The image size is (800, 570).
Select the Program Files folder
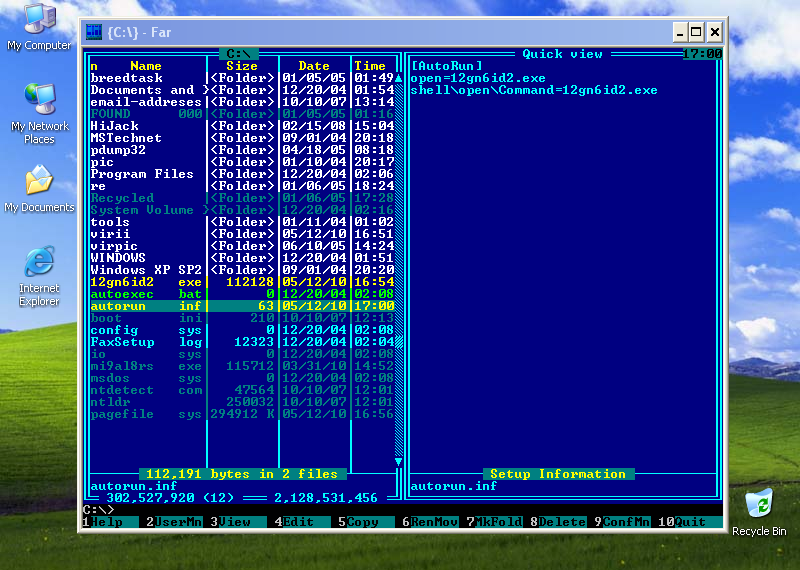pos(142,174)
